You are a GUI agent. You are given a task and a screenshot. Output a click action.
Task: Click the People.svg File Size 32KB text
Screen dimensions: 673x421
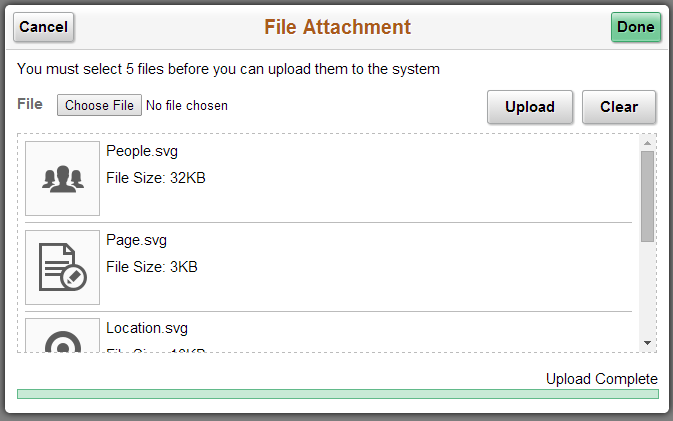pos(156,178)
